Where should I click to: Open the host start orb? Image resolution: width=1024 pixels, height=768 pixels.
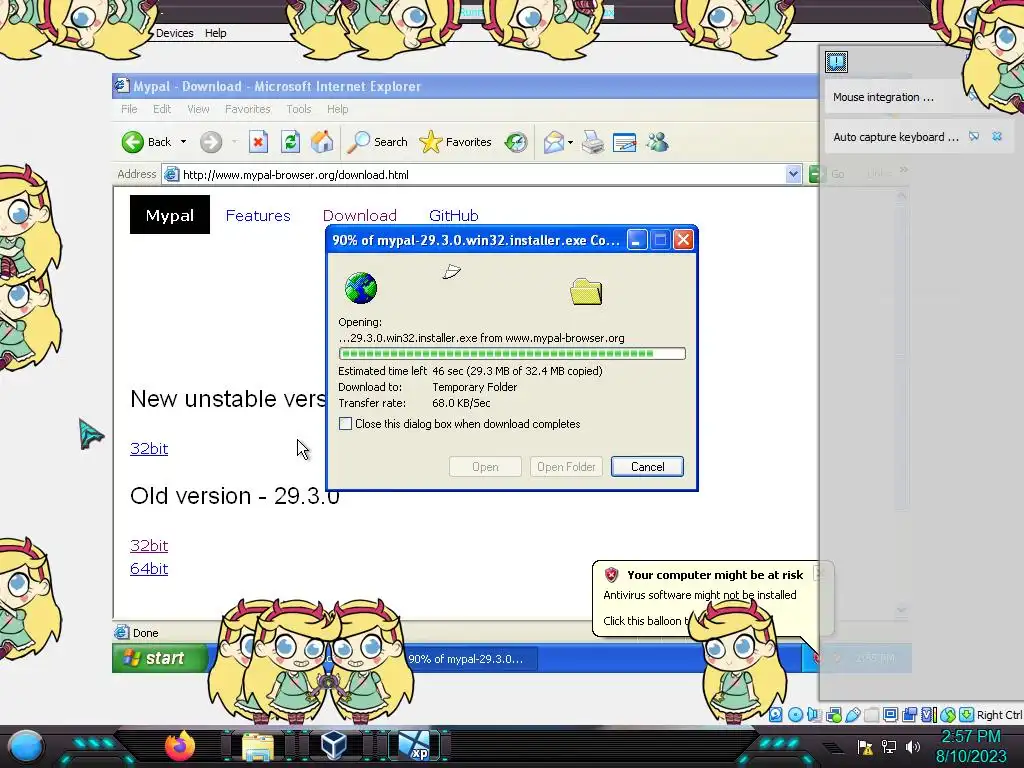(26, 746)
